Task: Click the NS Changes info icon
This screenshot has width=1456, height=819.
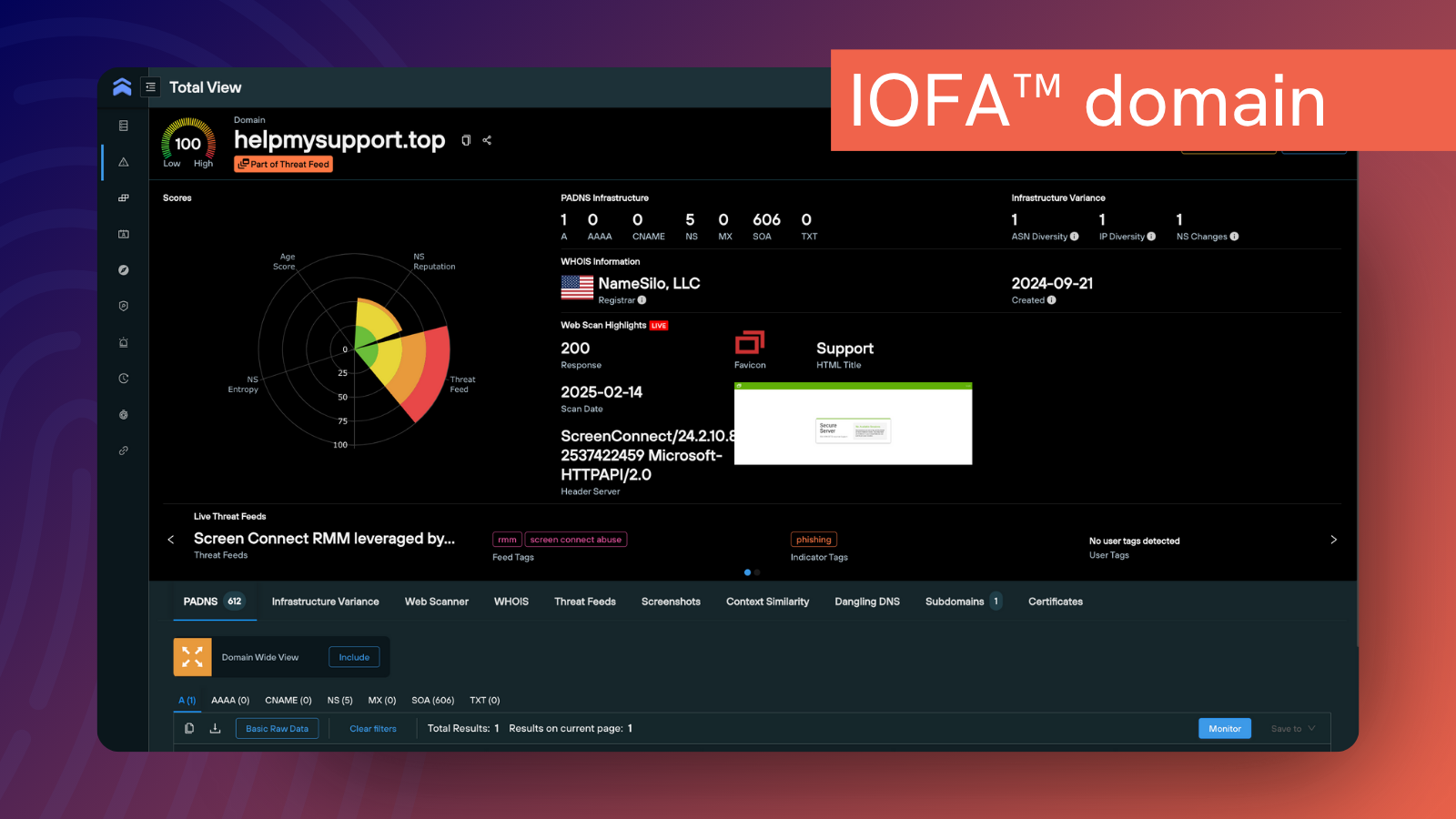Action: [1234, 237]
